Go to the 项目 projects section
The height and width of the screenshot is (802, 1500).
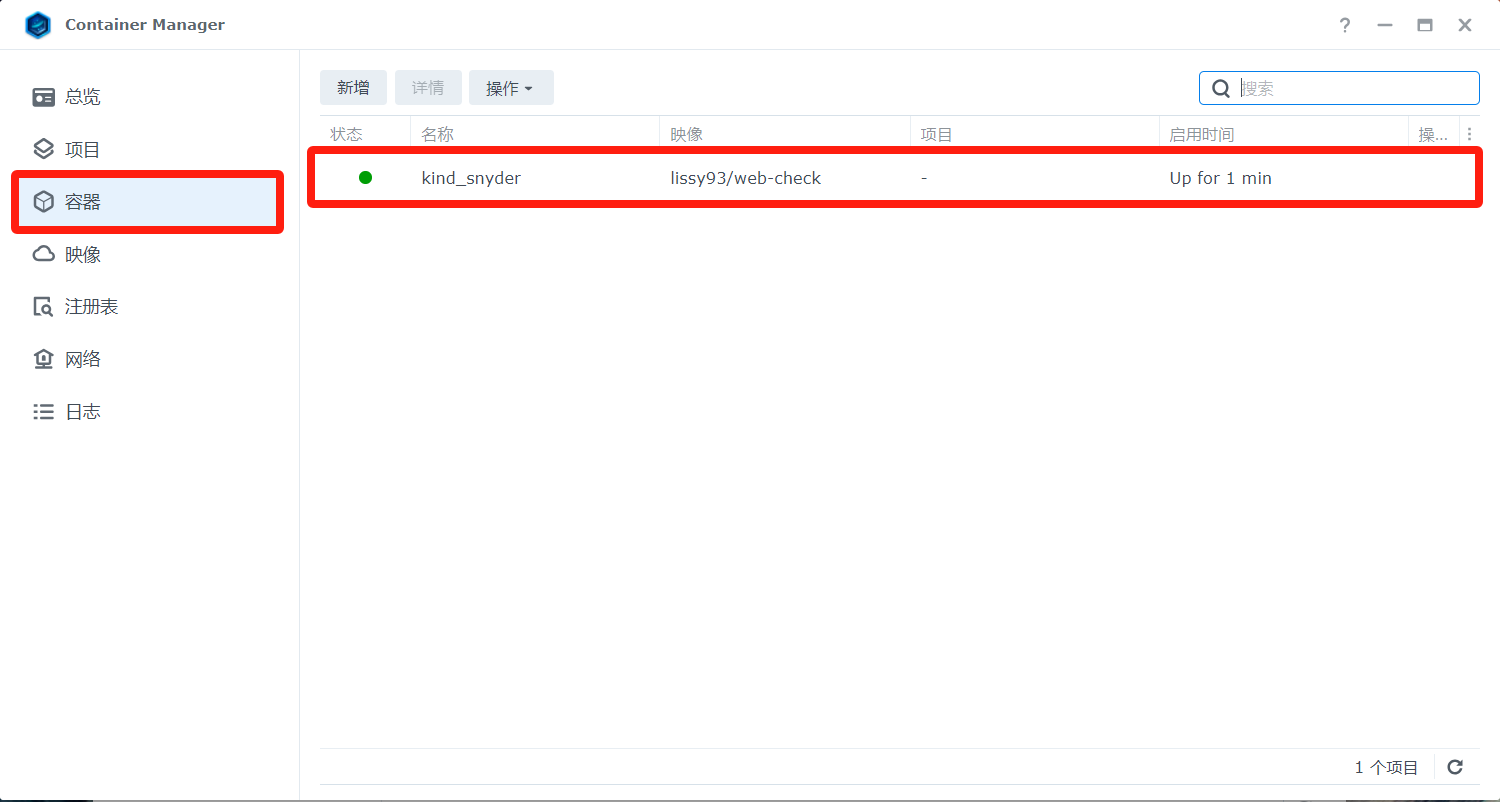82,150
